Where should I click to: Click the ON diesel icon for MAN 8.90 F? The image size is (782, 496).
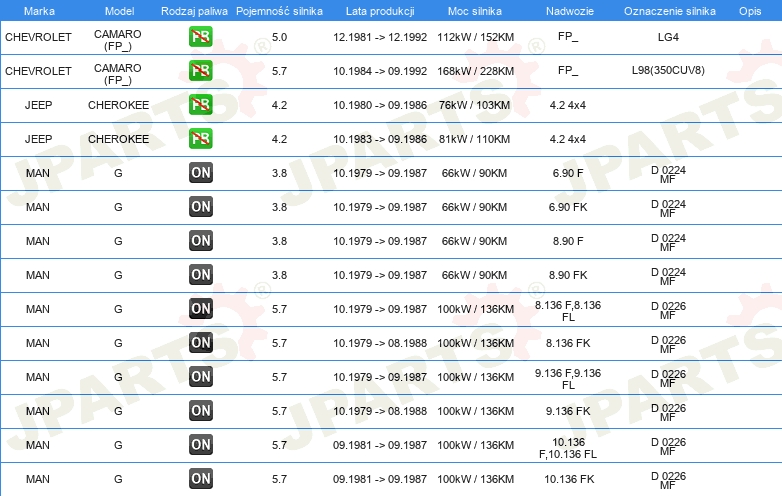point(200,240)
